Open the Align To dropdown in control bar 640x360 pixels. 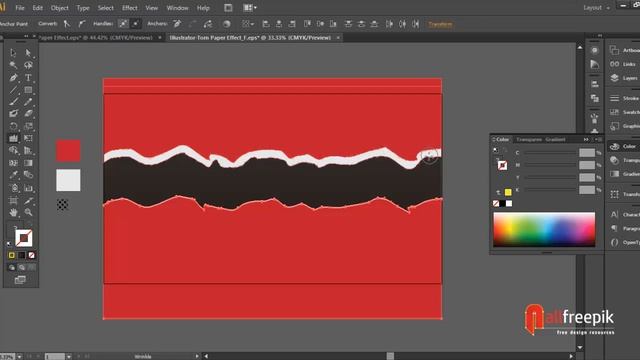(248, 24)
